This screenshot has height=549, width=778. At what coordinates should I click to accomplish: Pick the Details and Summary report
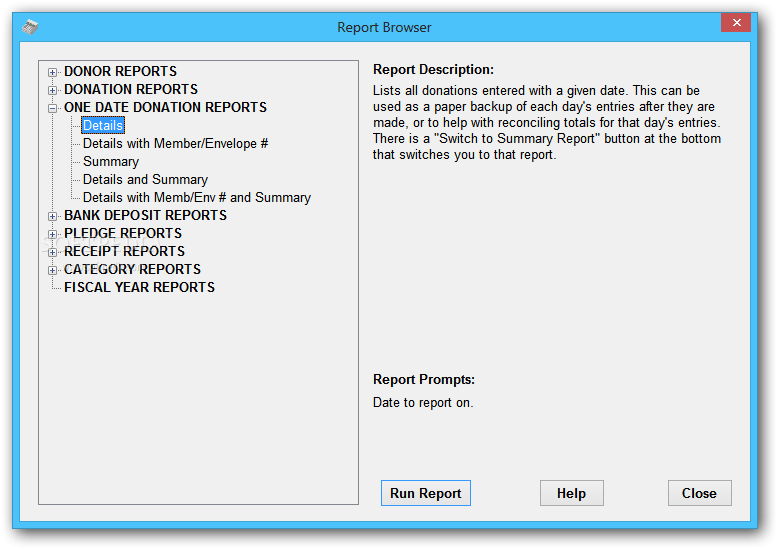point(145,179)
